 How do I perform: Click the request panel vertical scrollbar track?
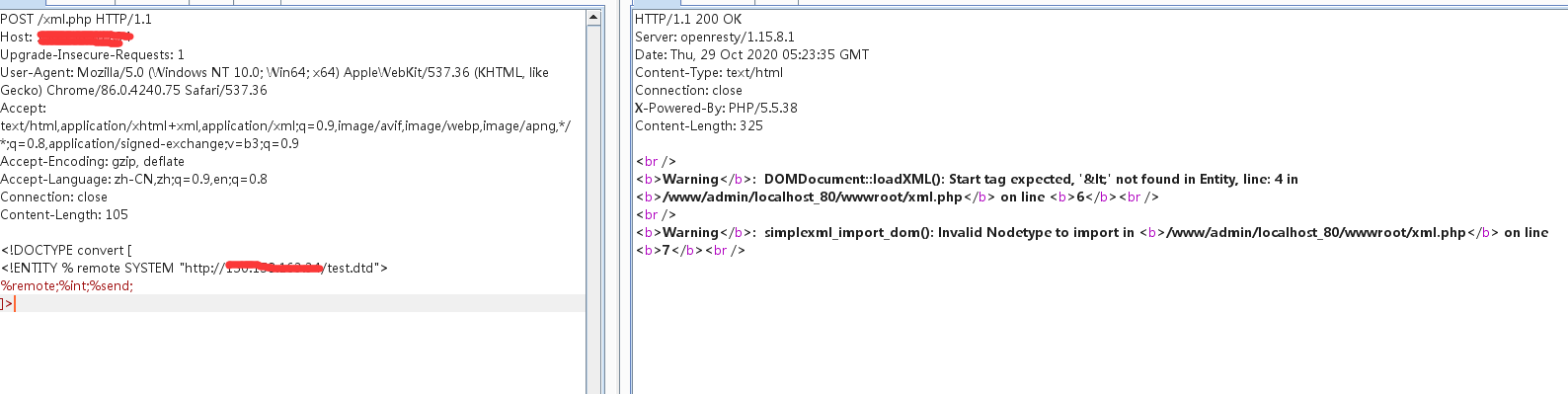pos(593,209)
